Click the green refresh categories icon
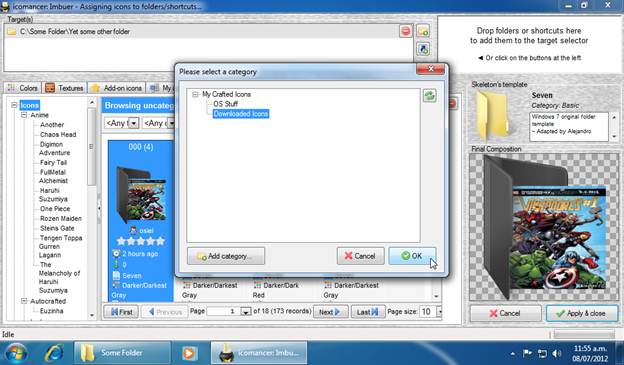Viewport: 624px width, 365px height. (429, 96)
